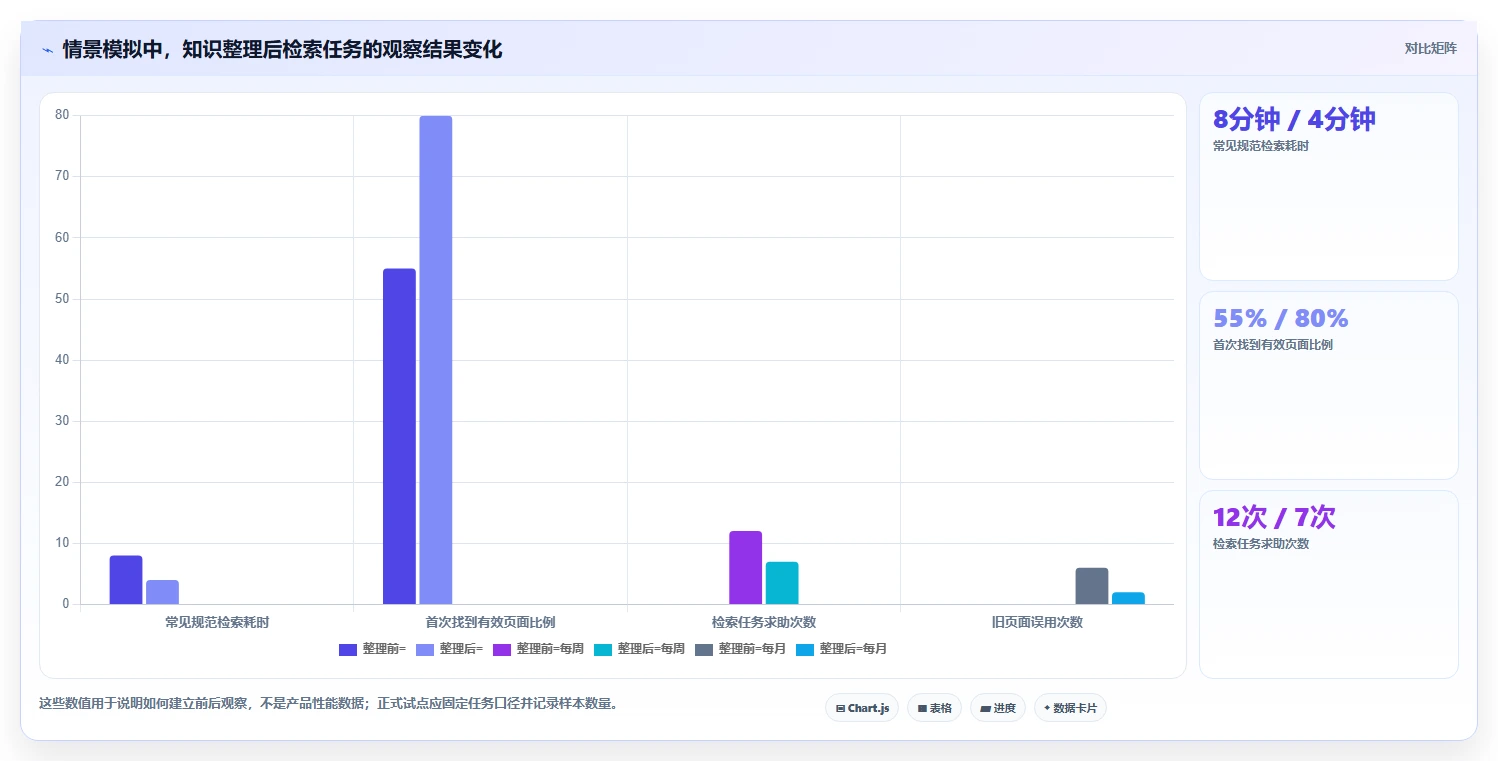The height and width of the screenshot is (761, 1498).
Task: Open the 8分钟 / 4分钟 data card
Action: 1329,187
